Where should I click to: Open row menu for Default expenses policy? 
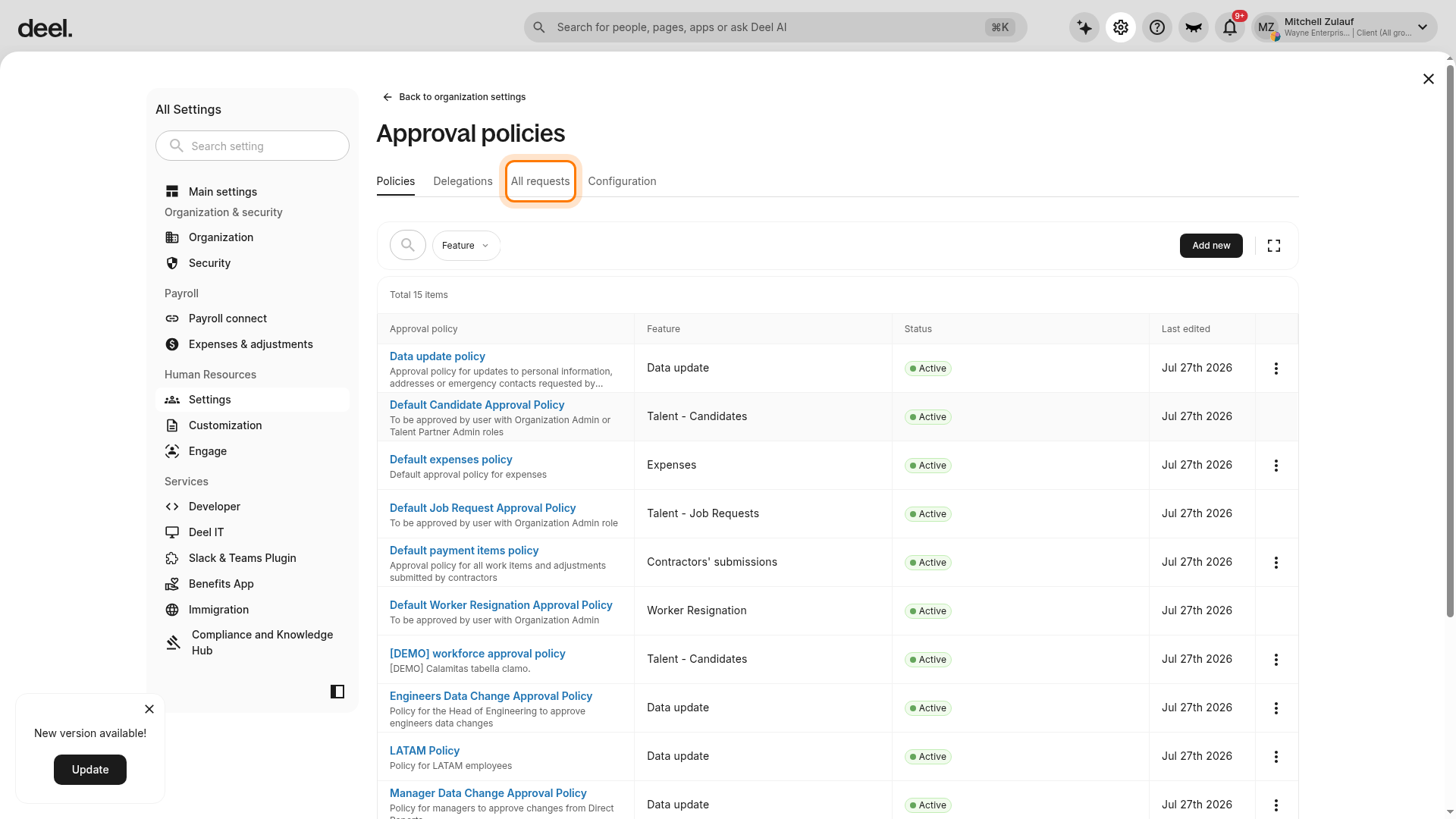[x=1276, y=466]
